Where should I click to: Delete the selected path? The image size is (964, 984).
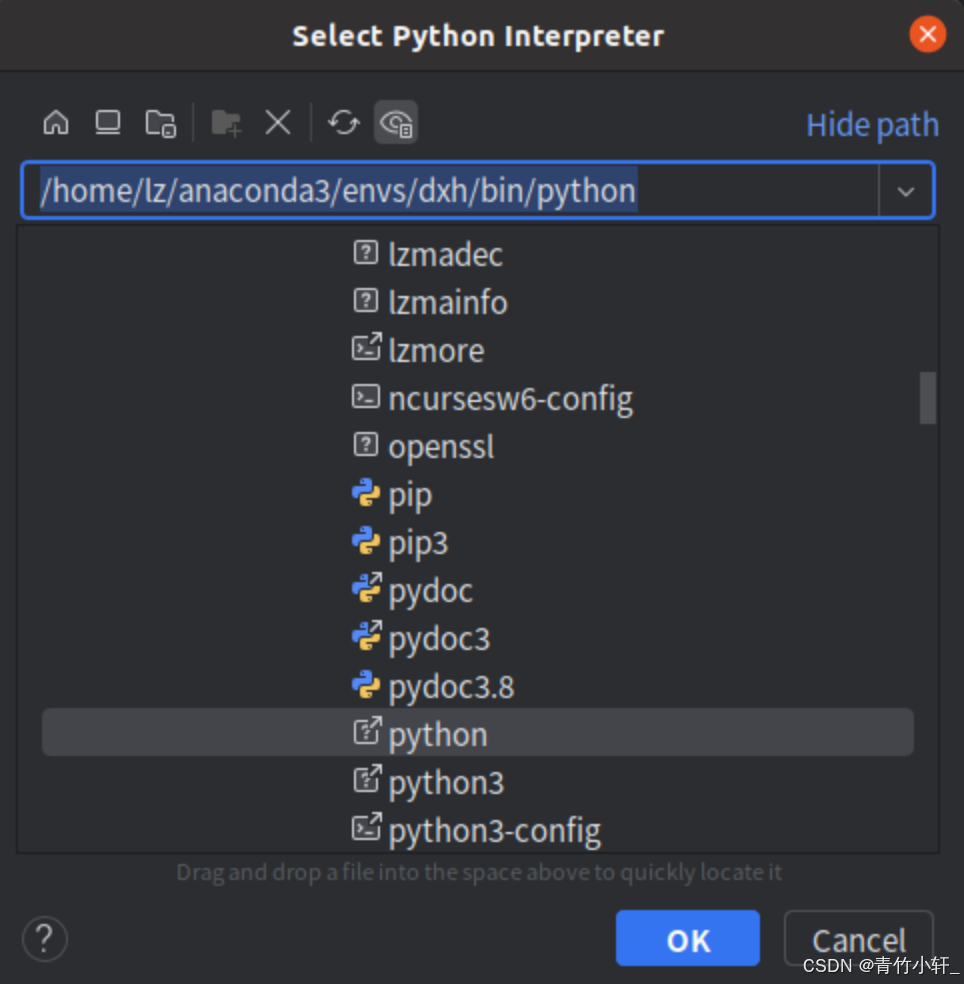(277, 122)
